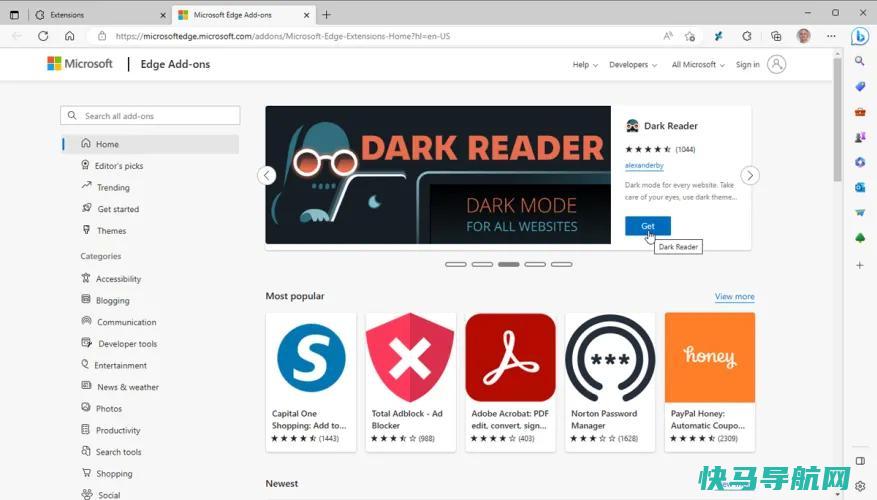Screen dimensions: 877x500
Task: Go to next carousel slide
Action: tap(750, 176)
